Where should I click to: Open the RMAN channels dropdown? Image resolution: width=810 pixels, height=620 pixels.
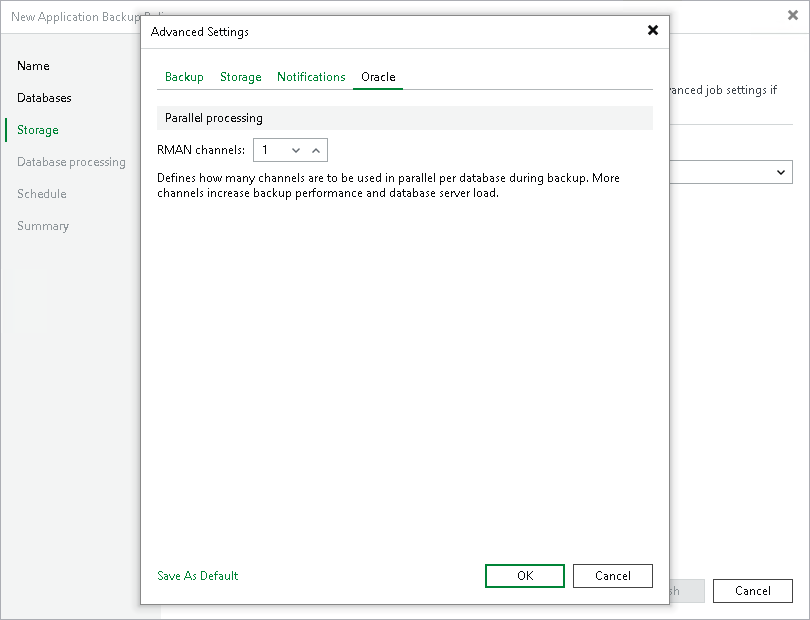(x=295, y=149)
